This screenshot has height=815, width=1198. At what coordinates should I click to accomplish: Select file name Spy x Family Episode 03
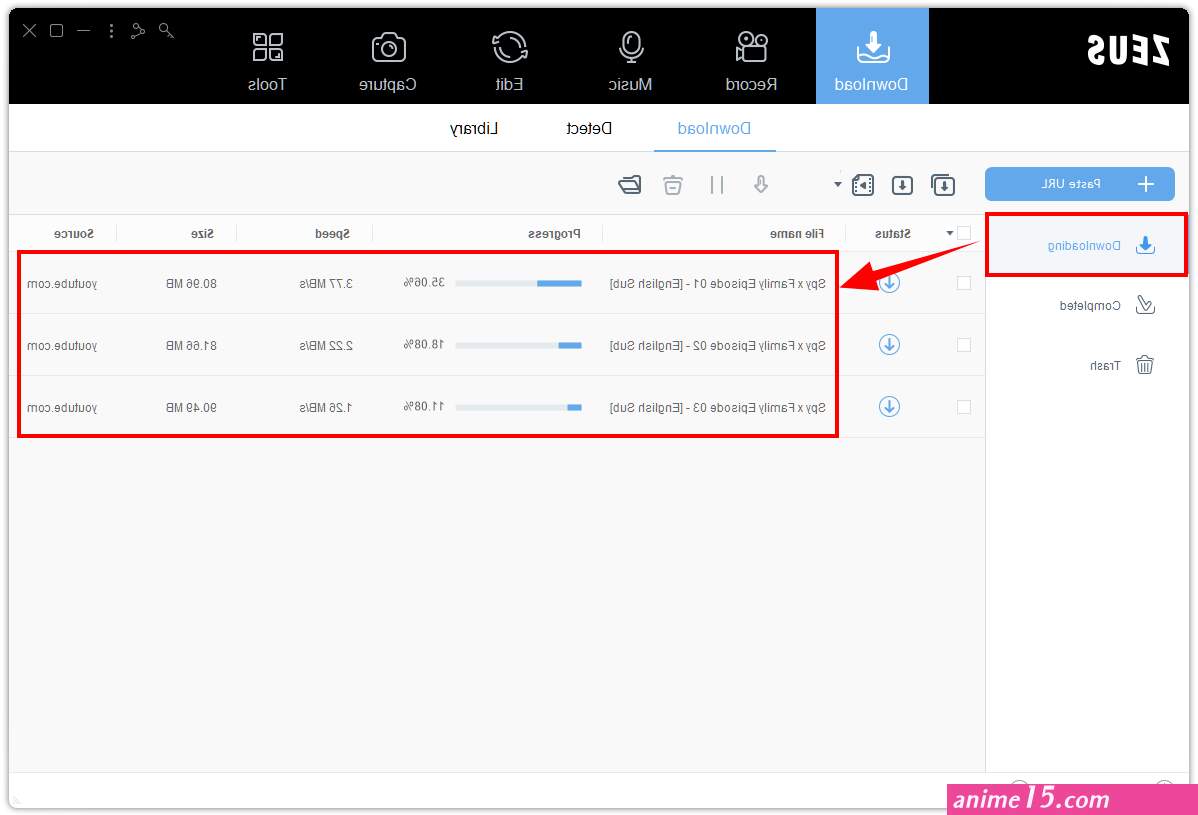click(x=717, y=407)
